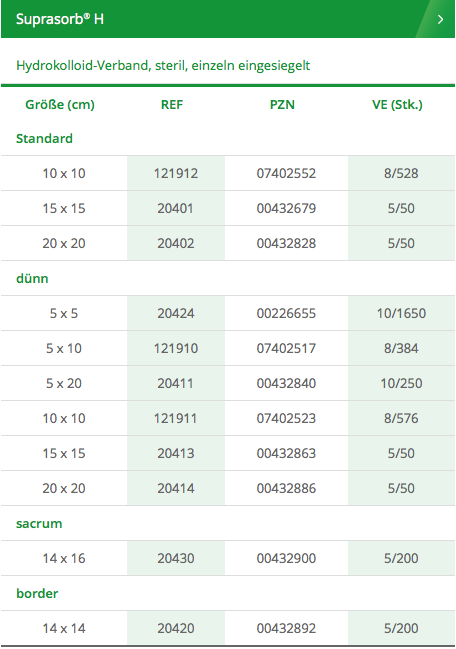Screen dimensions: 456x649
Task: Select PZN 00432892 in border row
Action: click(x=286, y=628)
